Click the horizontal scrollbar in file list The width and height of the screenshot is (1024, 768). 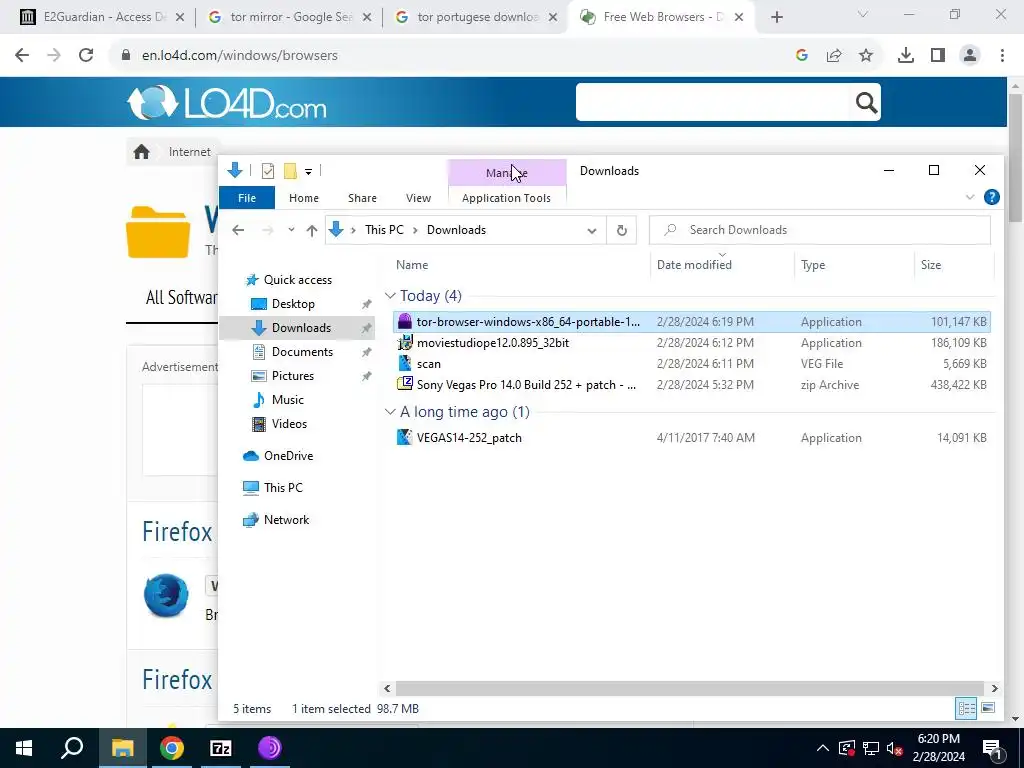click(690, 688)
